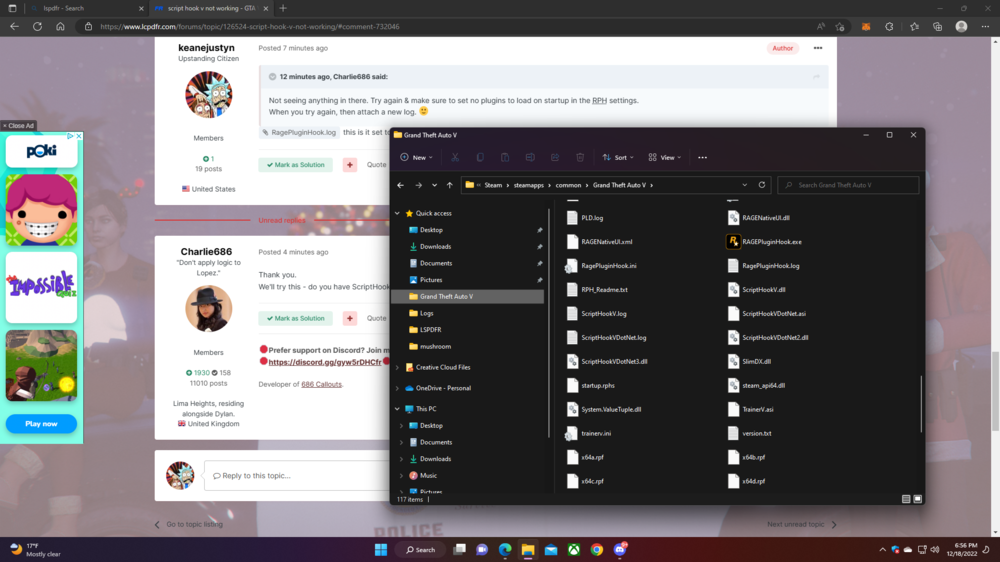The height and width of the screenshot is (562, 1000).
Task: Open Xbox app from taskbar
Action: pyautogui.click(x=574, y=549)
